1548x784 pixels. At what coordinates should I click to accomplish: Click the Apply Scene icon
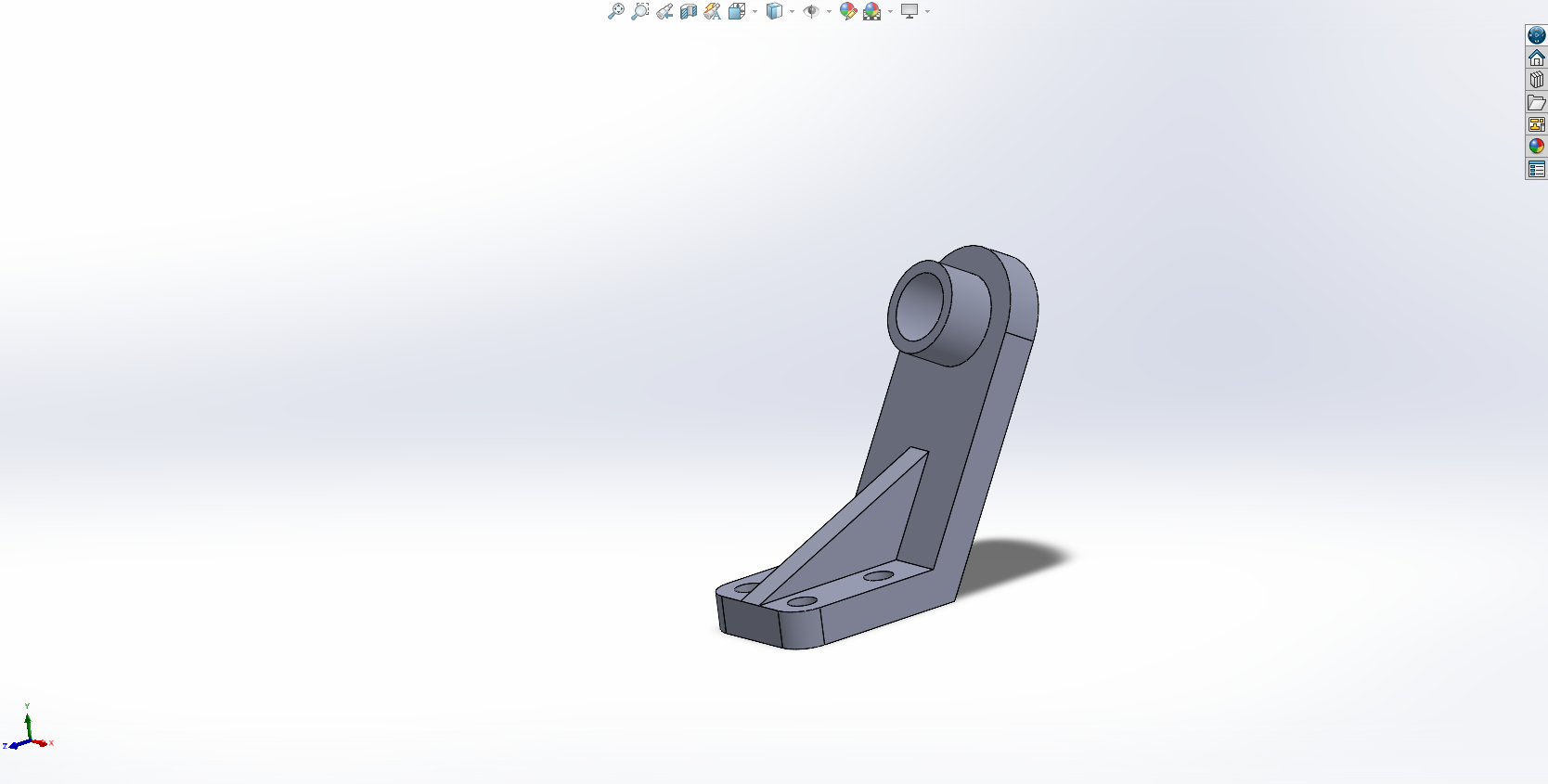[x=872, y=11]
